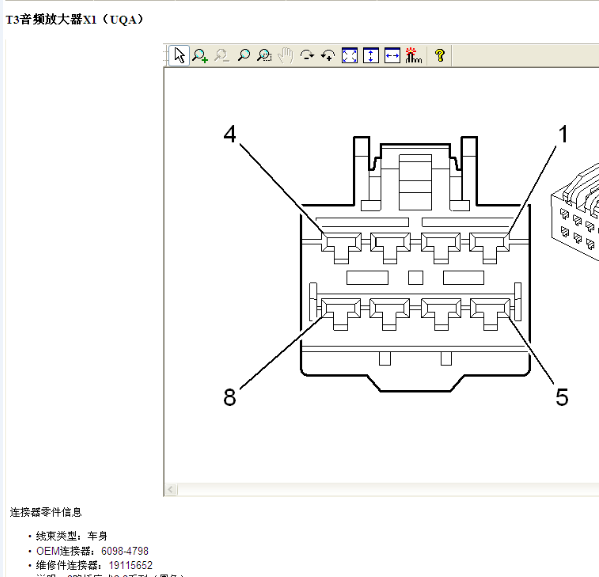Click the clockwise rotate arrow icon

point(307,56)
